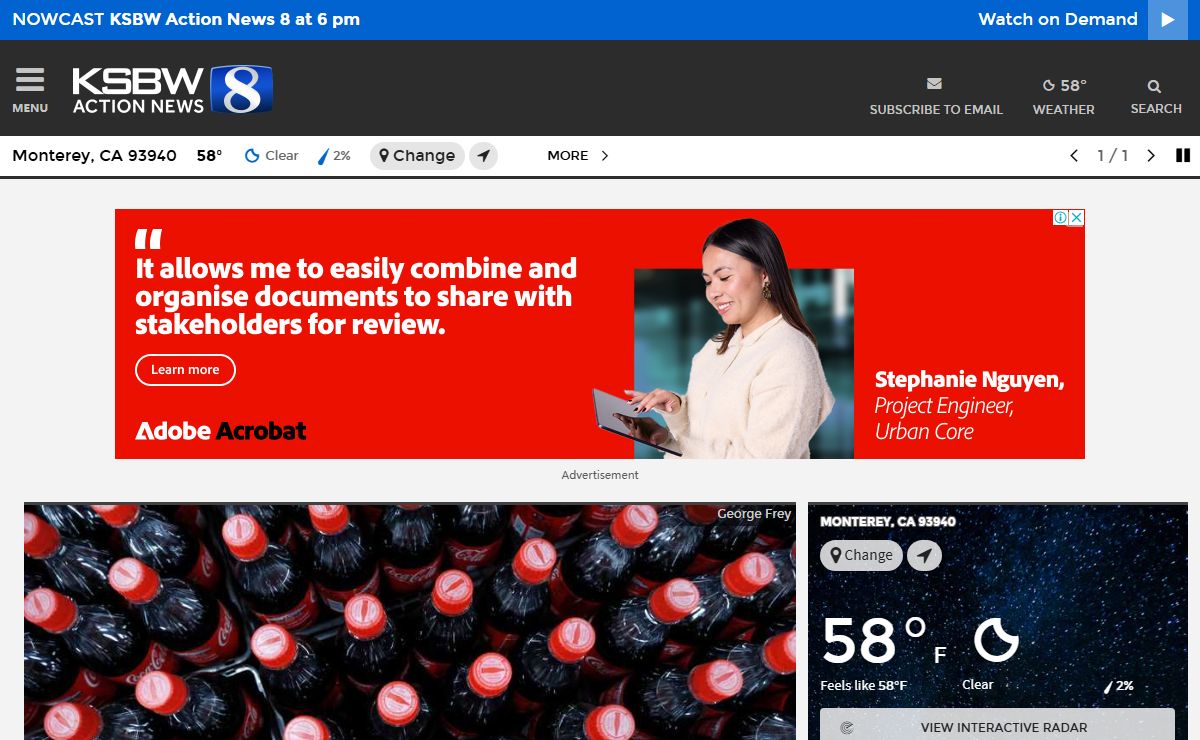Screen dimensions: 1200x740
Task: Click Change location in weather ticker bar
Action: (x=417, y=156)
